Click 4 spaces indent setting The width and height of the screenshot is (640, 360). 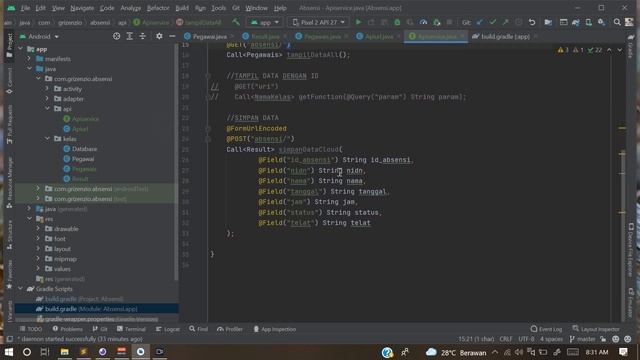tap(551, 339)
